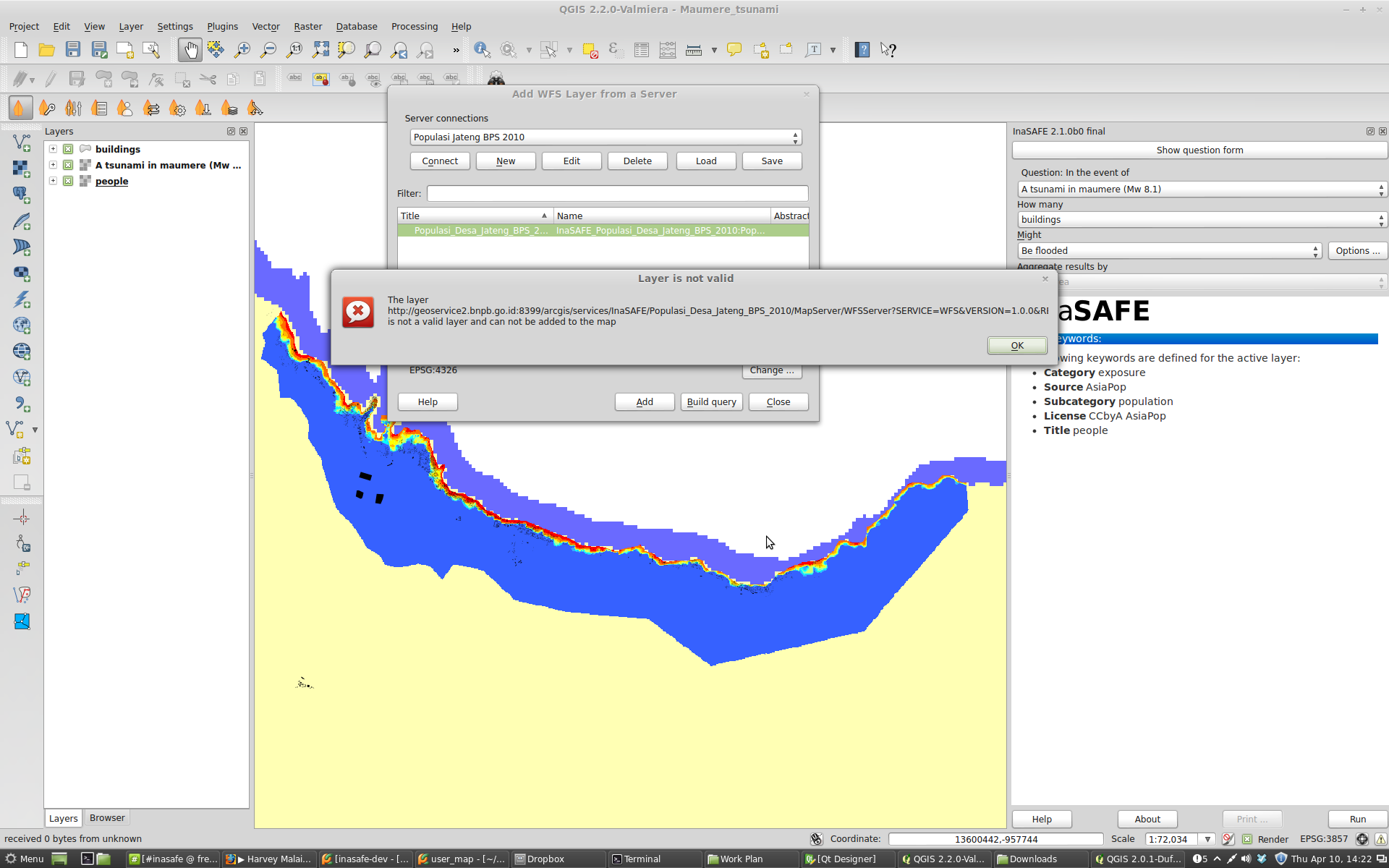Open the attribute table icon
Viewport: 1389px width, 868px height.
coord(641,50)
